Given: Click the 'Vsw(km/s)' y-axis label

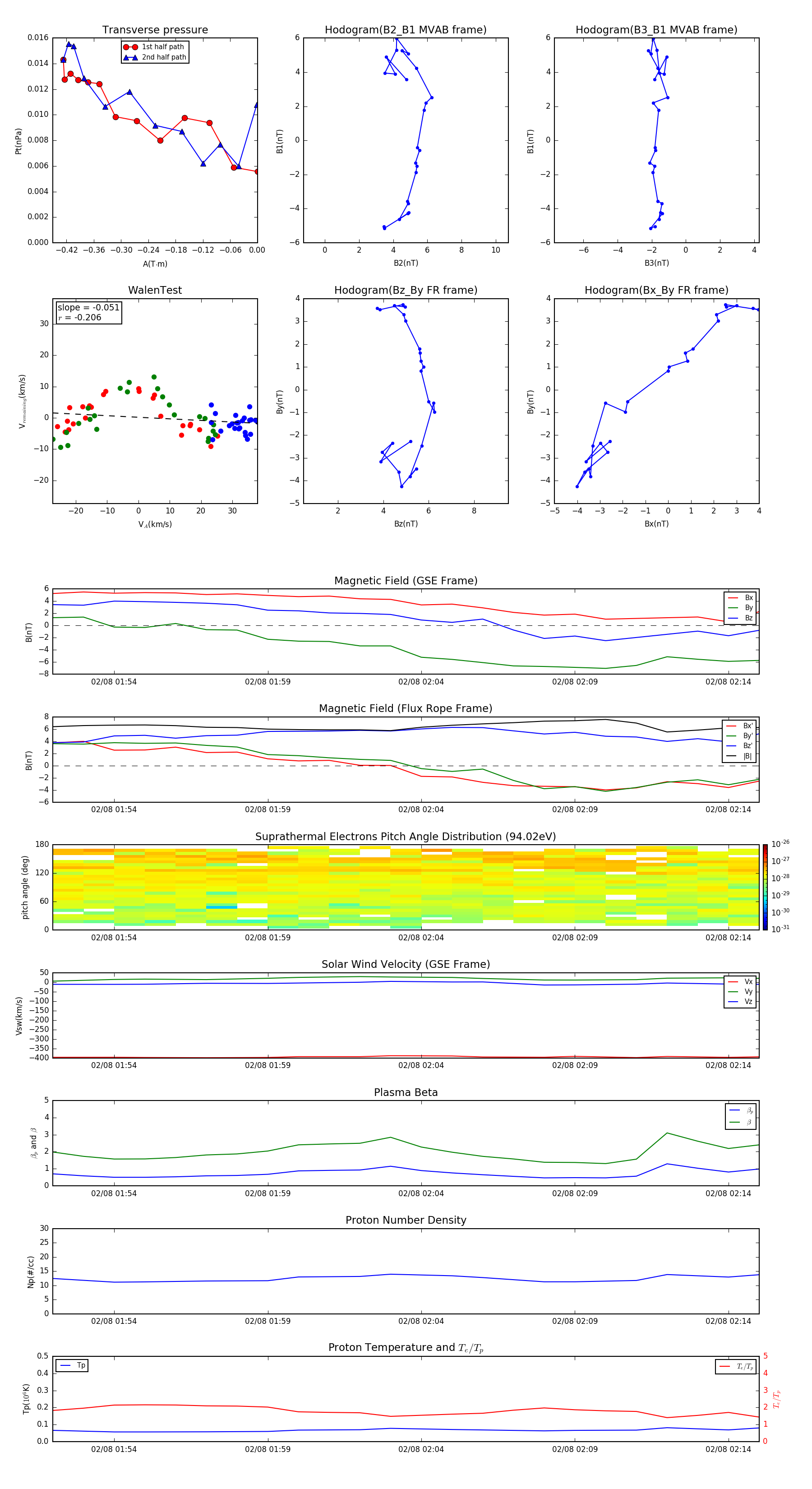Looking at the screenshot, I should 19,1016.
